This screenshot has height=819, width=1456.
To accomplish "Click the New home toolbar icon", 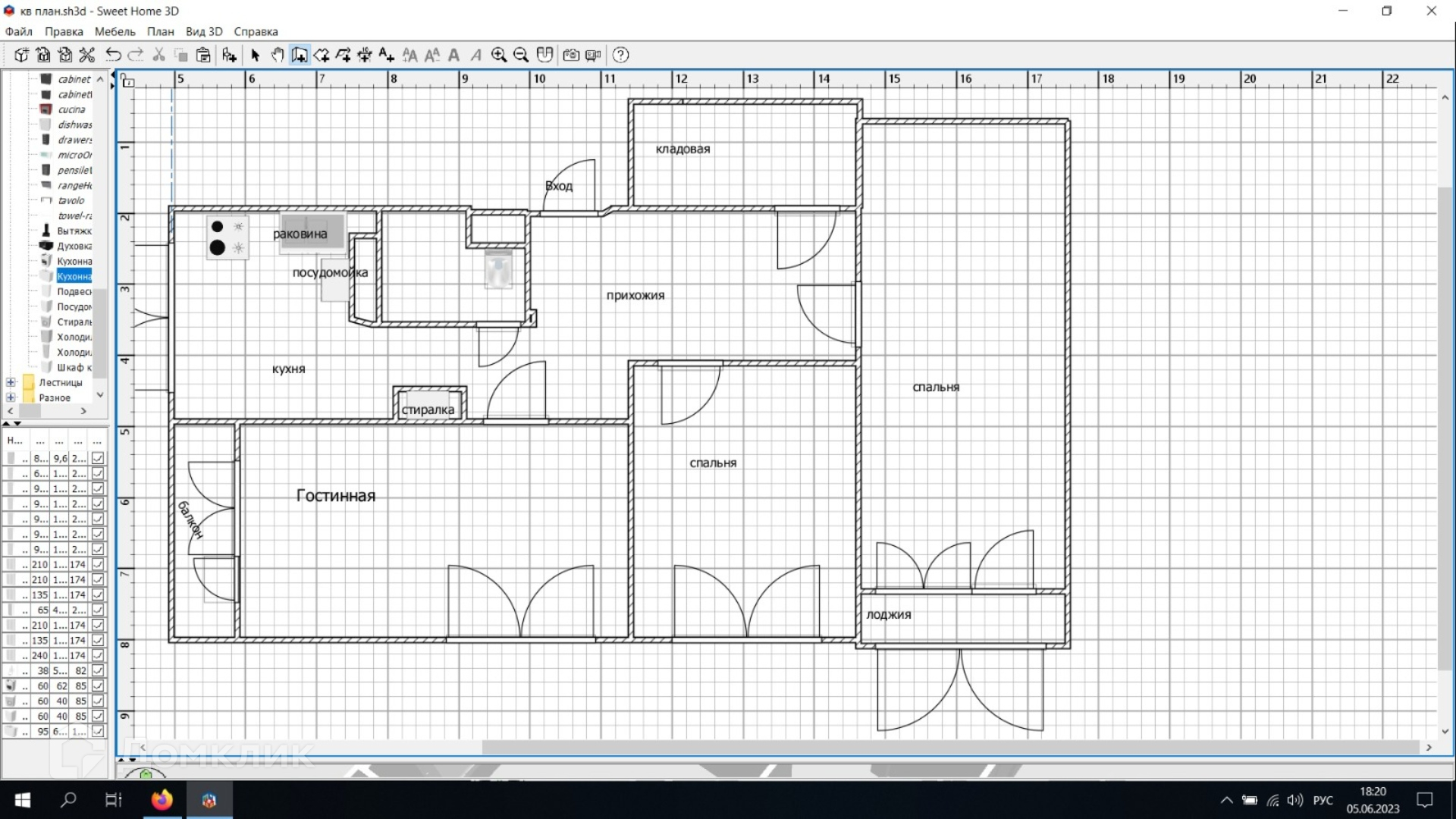I will pos(21,55).
